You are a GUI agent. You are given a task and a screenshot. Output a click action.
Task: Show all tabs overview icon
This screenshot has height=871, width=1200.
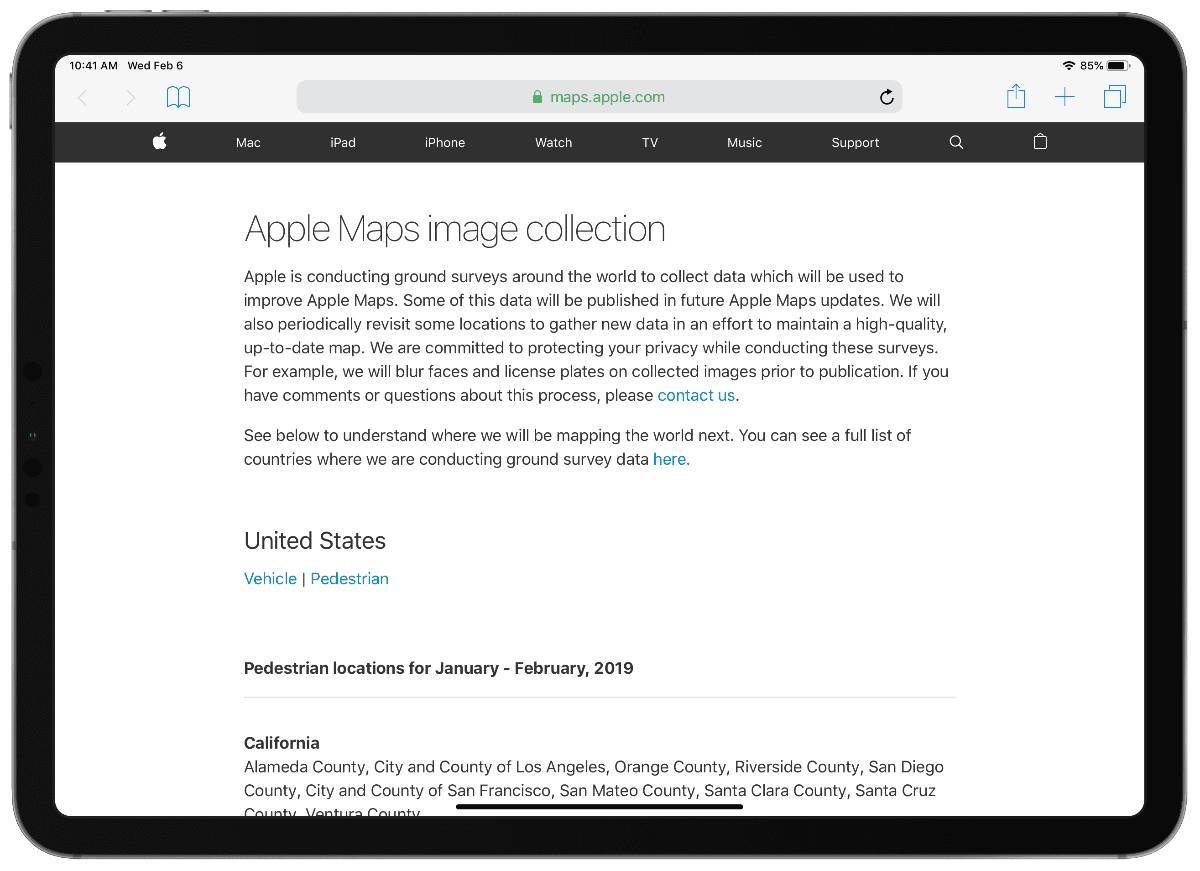pyautogui.click(x=1114, y=97)
